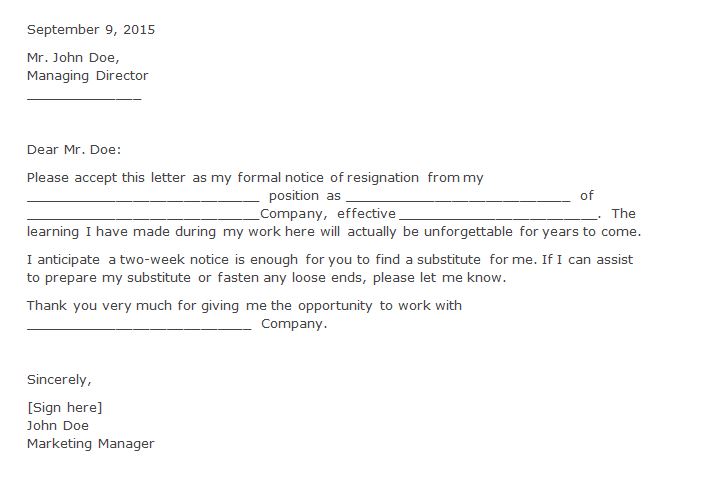Click the date September 9, 2015
Viewport: 727px width, 481px height.
tap(91, 30)
